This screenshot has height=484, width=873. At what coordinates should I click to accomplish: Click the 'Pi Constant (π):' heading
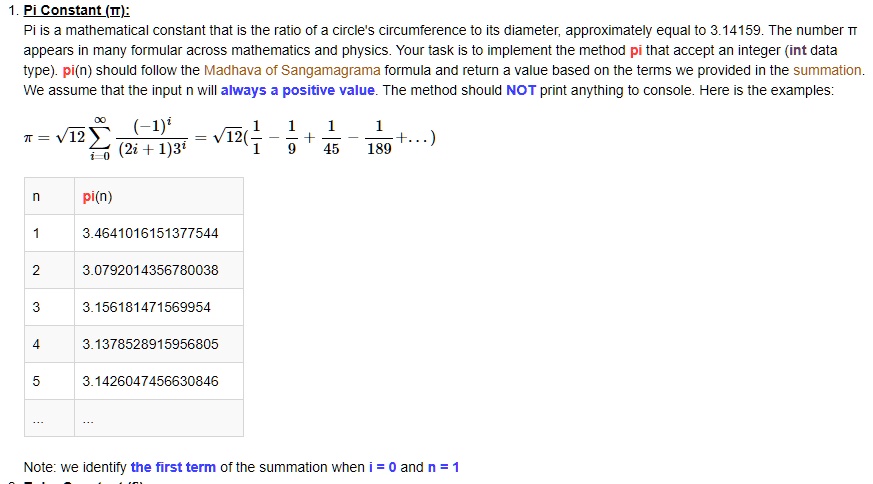tap(76, 10)
